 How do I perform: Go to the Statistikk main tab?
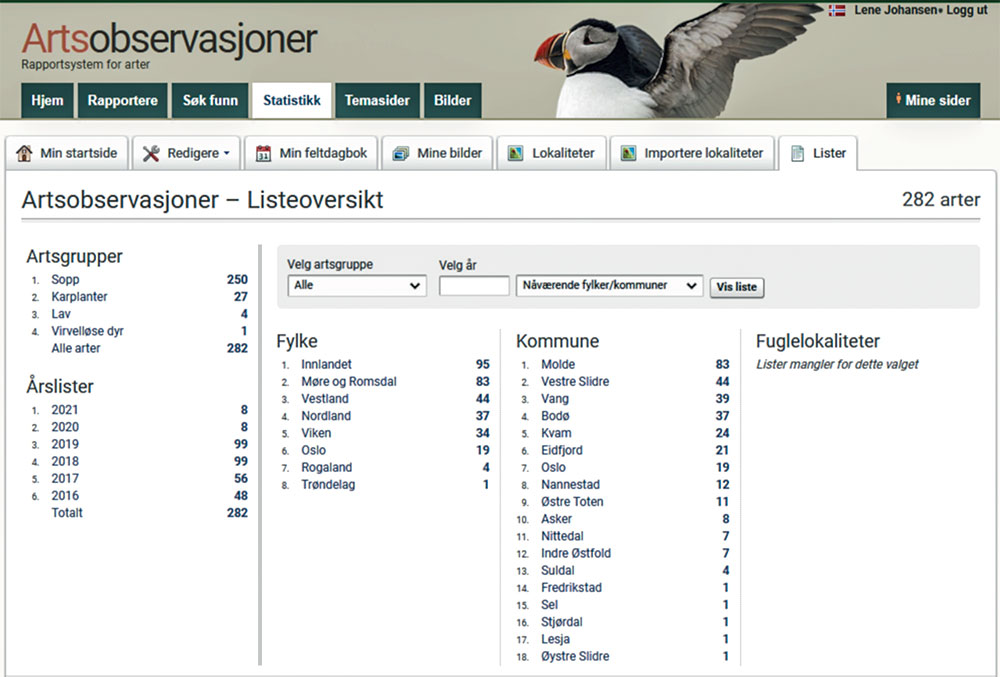click(x=291, y=100)
